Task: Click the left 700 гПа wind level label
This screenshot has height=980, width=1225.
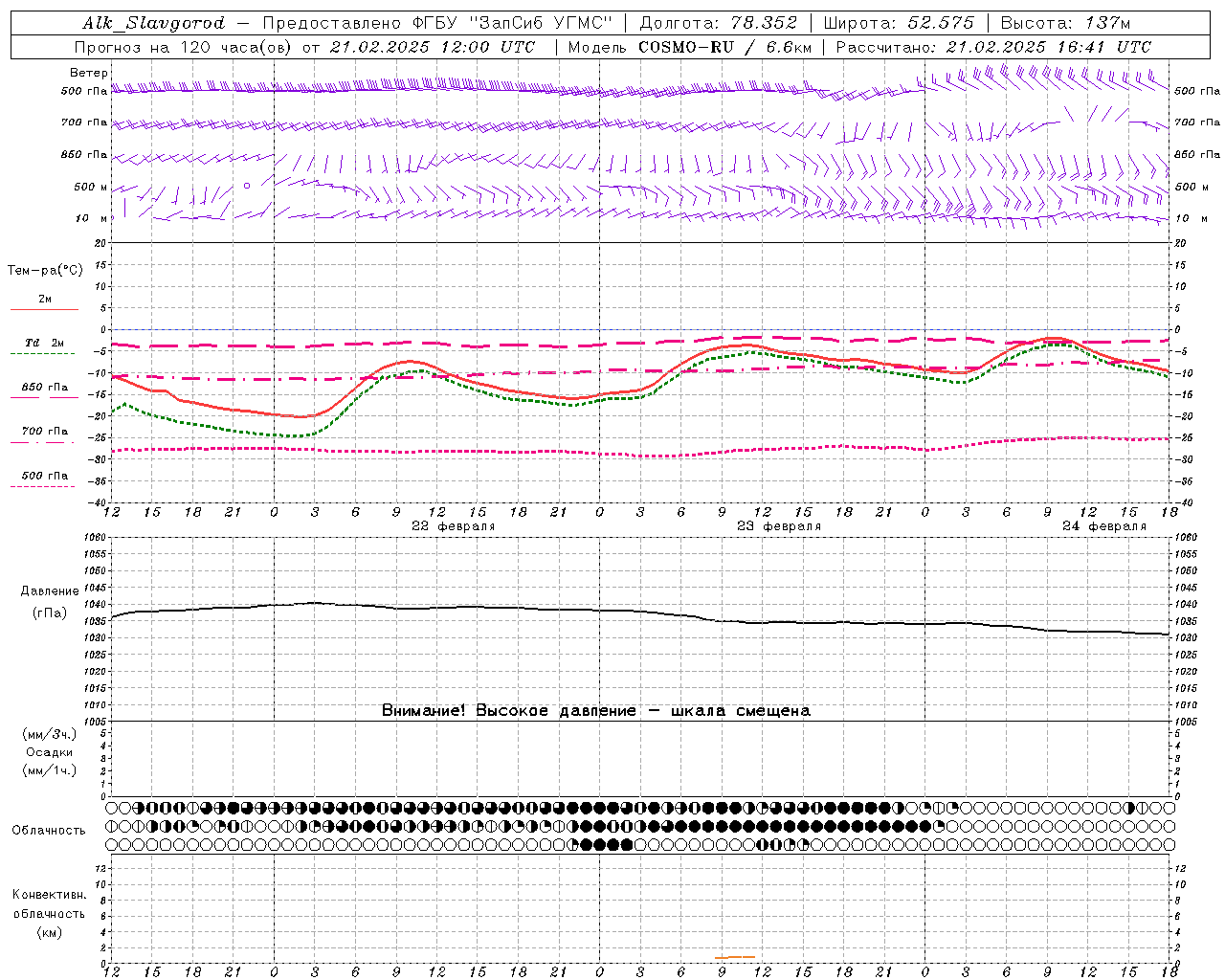Action: pyautogui.click(x=84, y=122)
